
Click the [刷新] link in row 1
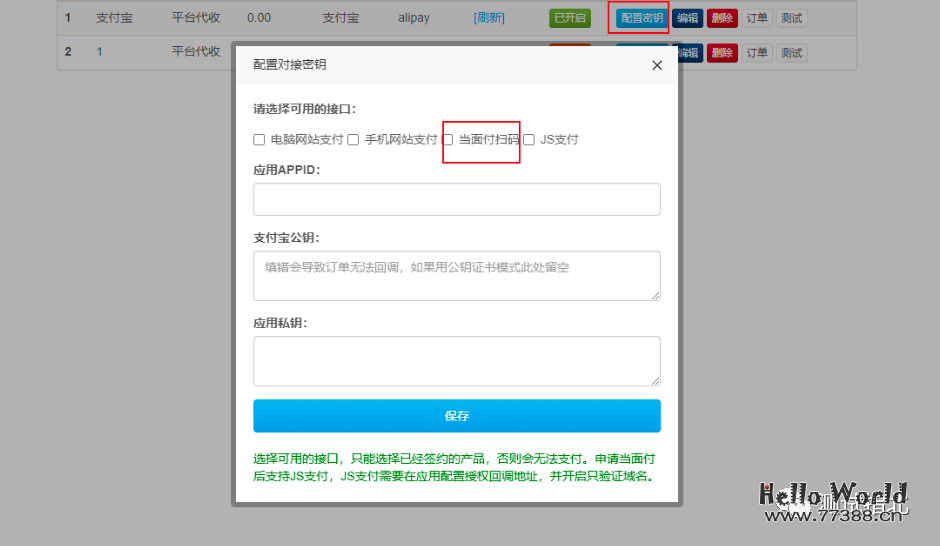(489, 18)
